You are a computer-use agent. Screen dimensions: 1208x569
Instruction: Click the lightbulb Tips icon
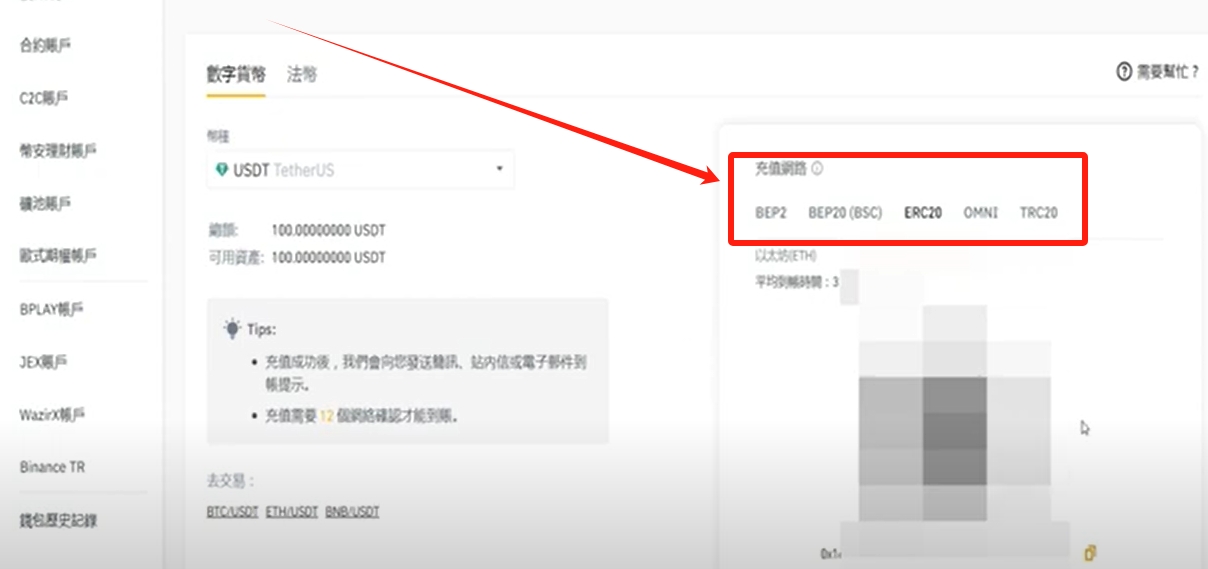pyautogui.click(x=232, y=328)
